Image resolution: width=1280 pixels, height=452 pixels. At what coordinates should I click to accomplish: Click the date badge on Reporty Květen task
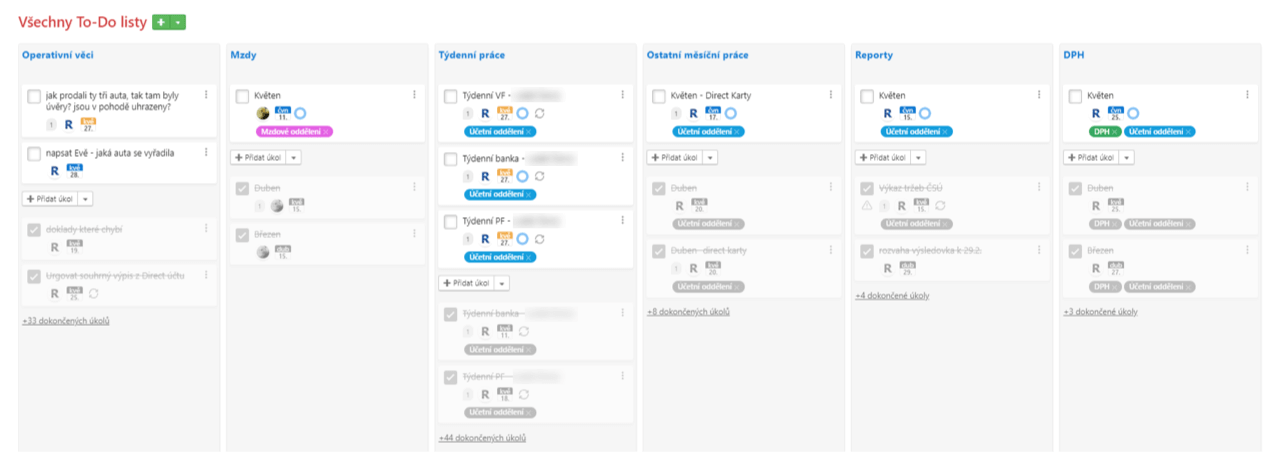[907, 113]
